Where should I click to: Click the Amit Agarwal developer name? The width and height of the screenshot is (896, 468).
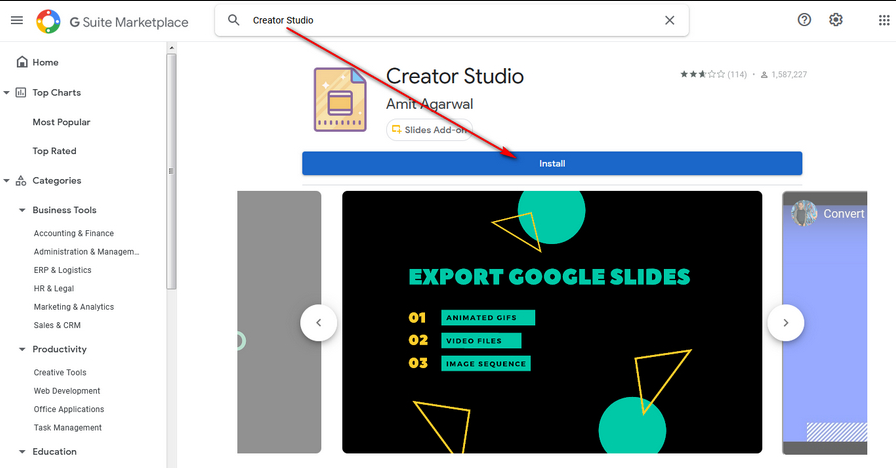tap(429, 104)
